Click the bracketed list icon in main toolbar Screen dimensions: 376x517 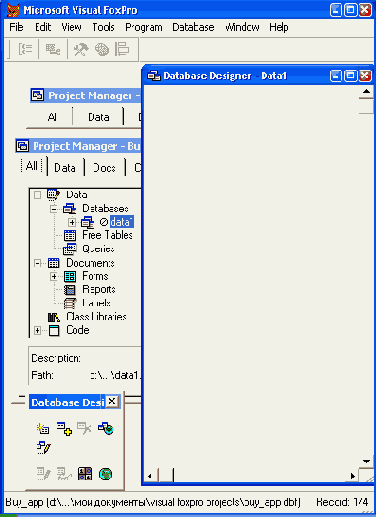(25, 50)
